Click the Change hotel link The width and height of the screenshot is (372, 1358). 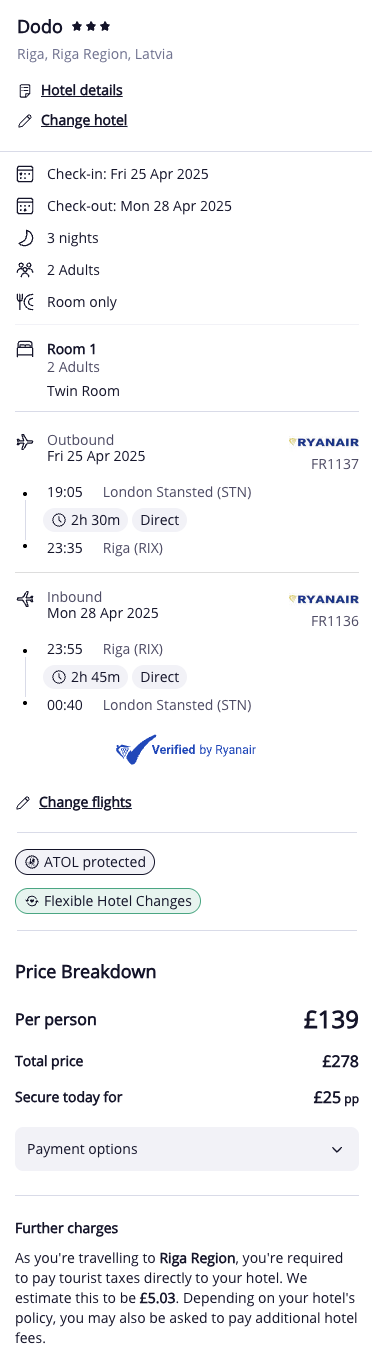[x=84, y=120]
